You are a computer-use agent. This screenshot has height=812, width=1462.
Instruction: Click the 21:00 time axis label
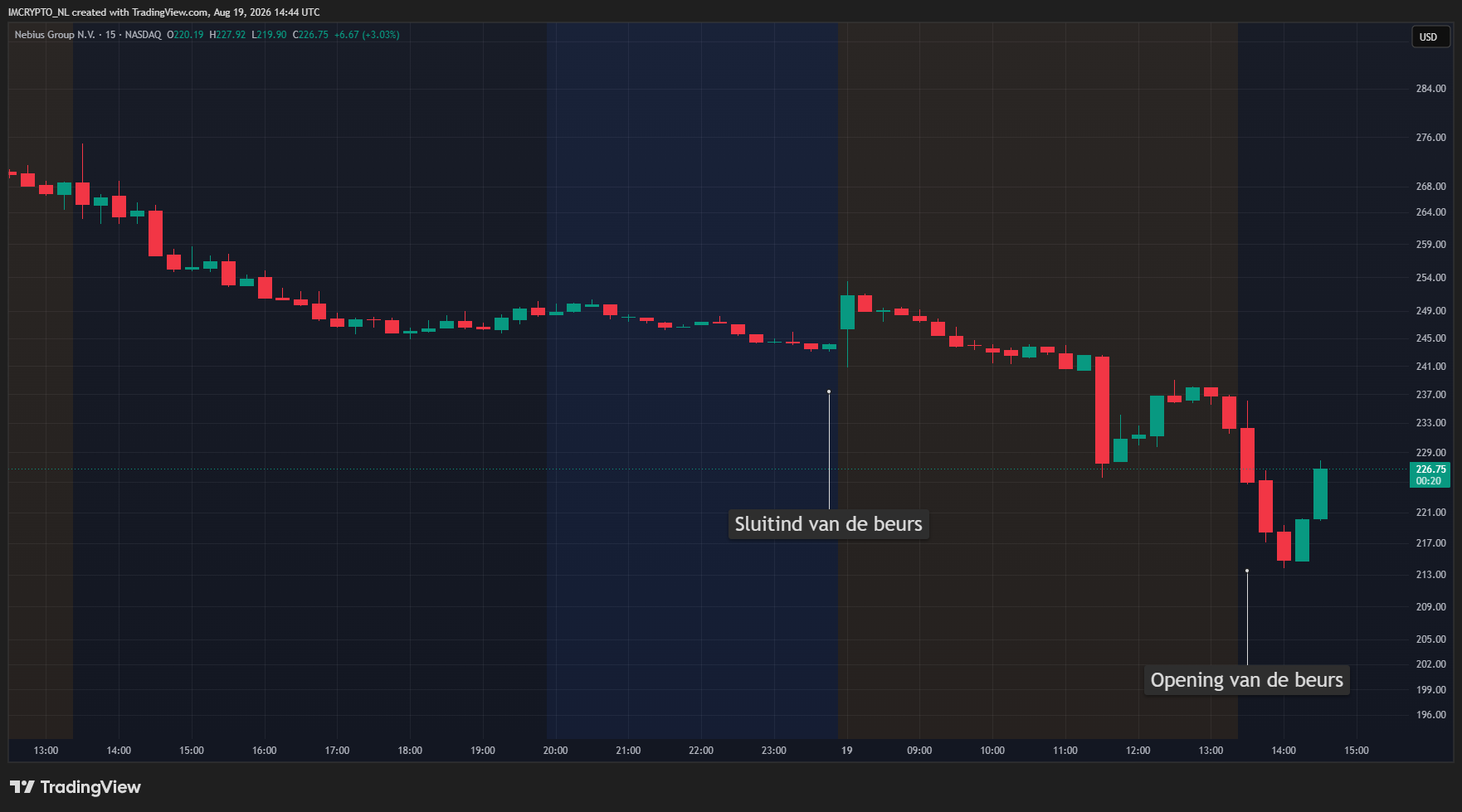point(628,751)
